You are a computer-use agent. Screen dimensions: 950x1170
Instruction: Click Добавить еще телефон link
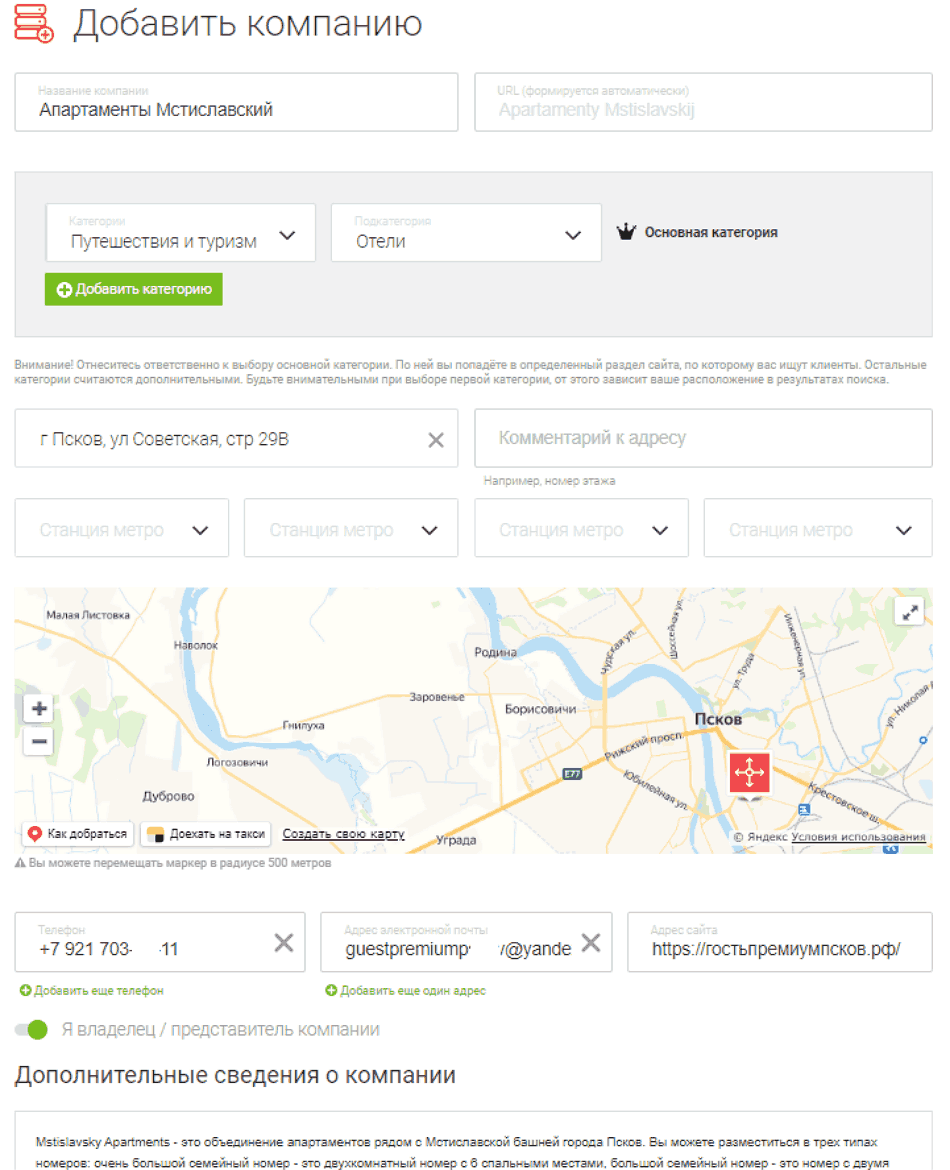point(99,990)
